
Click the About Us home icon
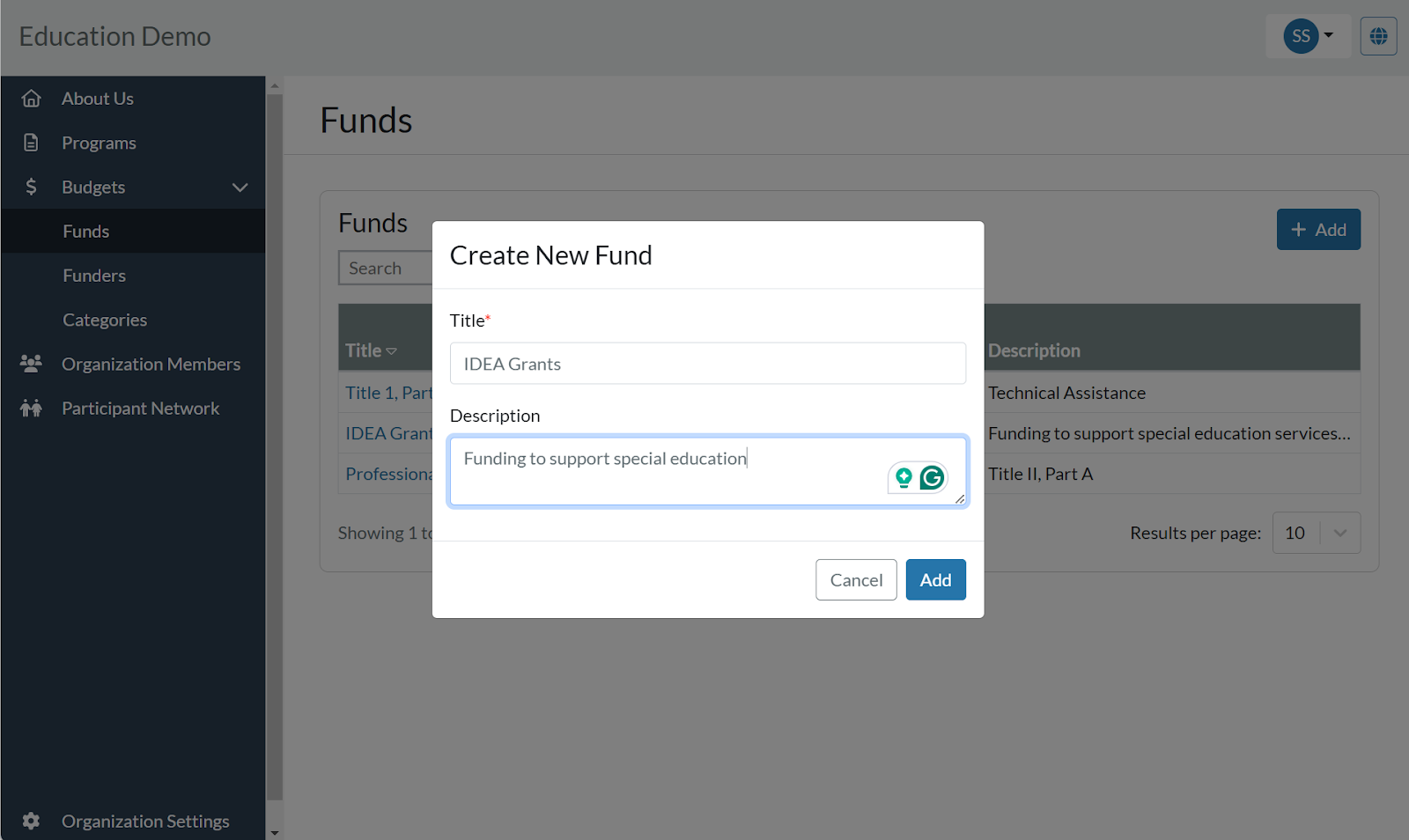click(31, 98)
